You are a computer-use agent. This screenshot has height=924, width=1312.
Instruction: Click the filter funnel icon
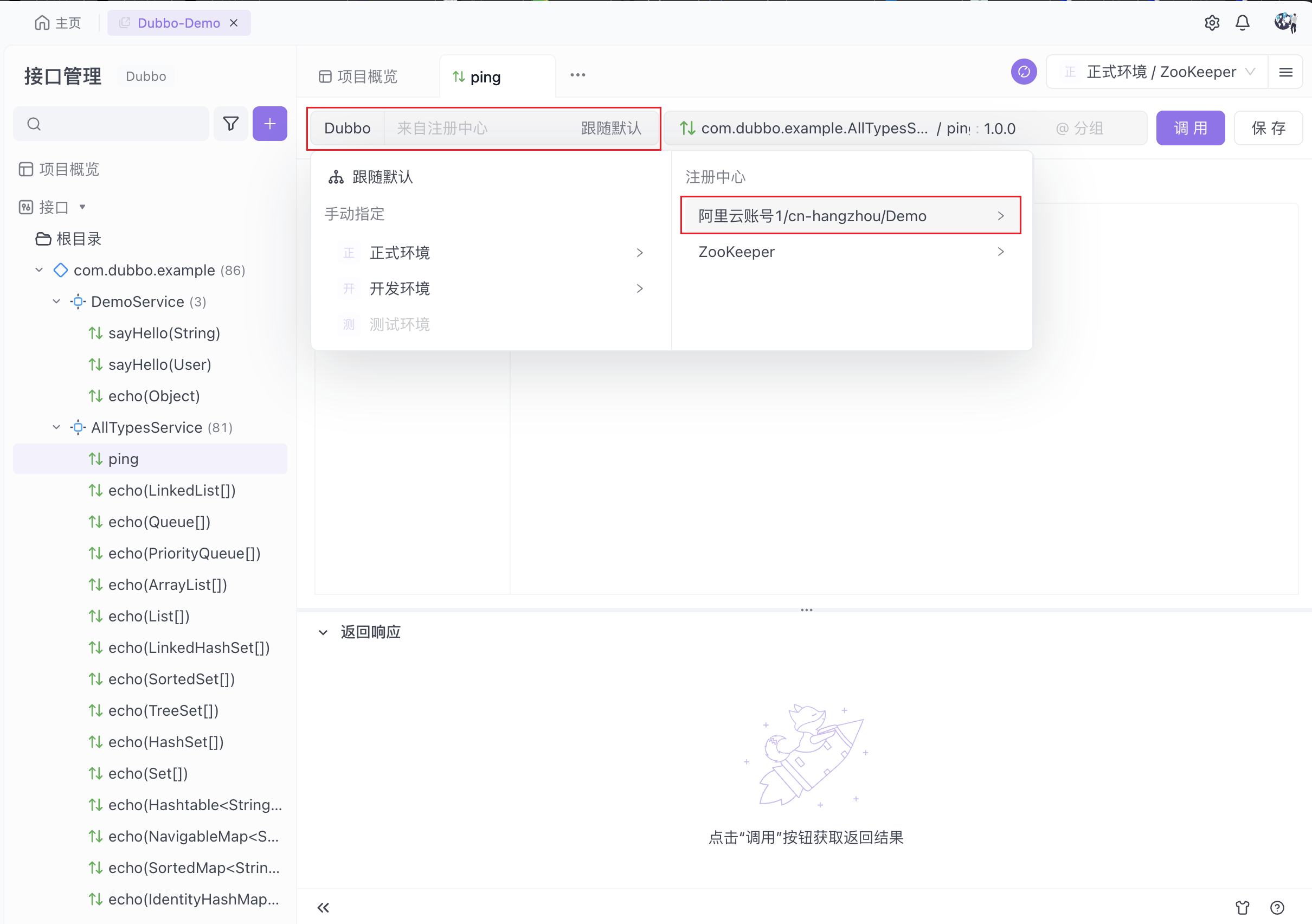point(231,124)
